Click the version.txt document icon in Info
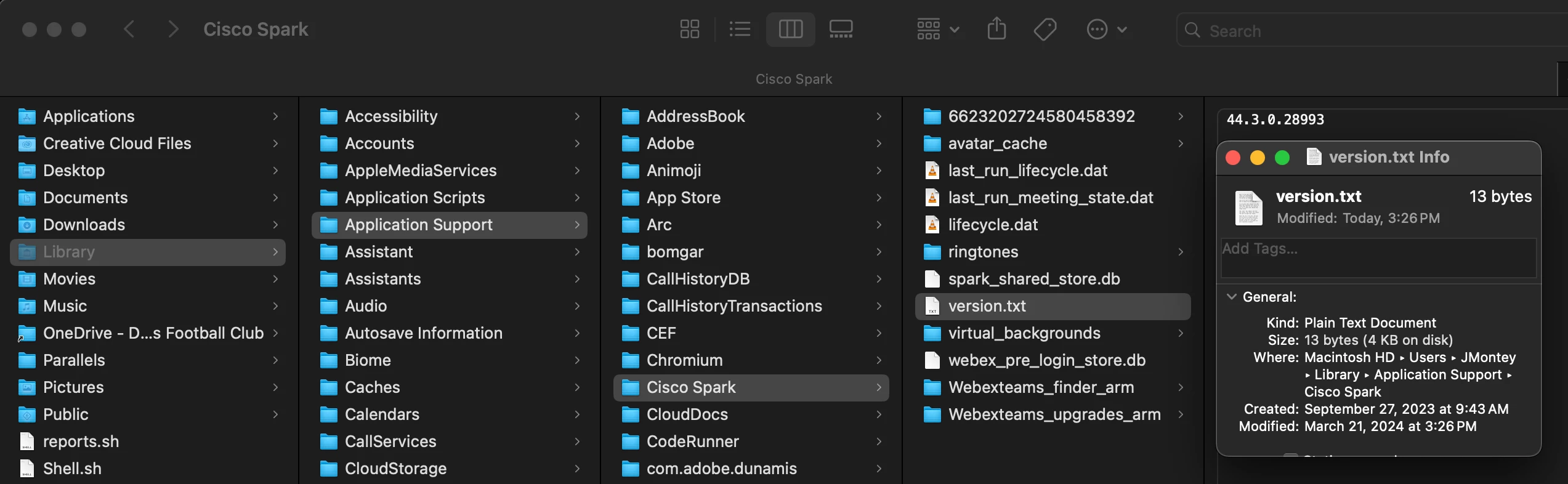 [1249, 208]
